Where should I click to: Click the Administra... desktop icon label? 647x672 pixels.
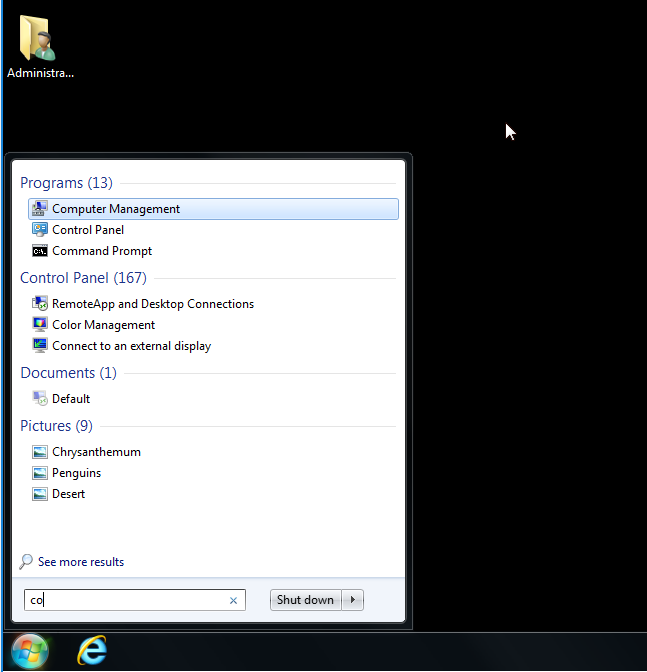[x=40, y=73]
